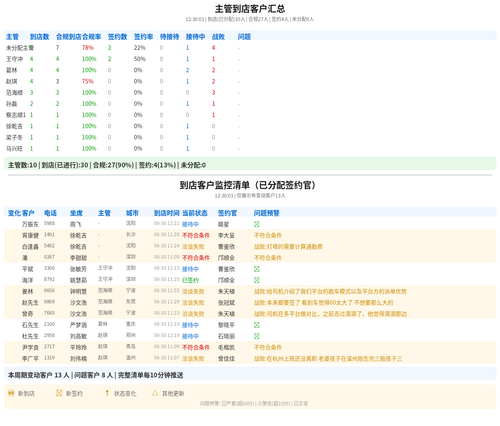Image resolution: width=500 pixels, height=426 pixels.
Task: Click the 坐席 column header
Action: click(x=76, y=213)
